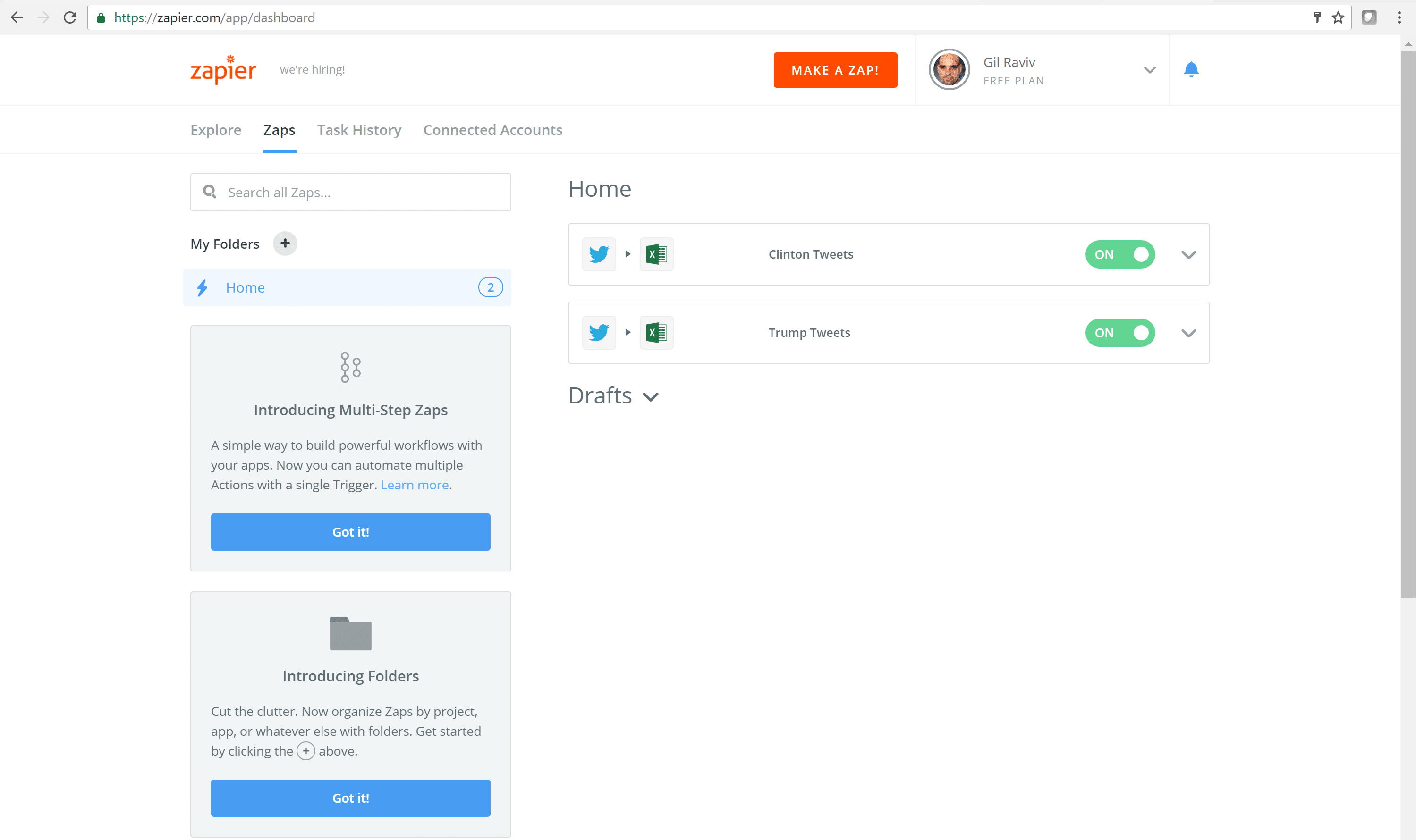This screenshot has width=1416, height=840.
Task: Click the Zapier logo
Action: point(223,70)
